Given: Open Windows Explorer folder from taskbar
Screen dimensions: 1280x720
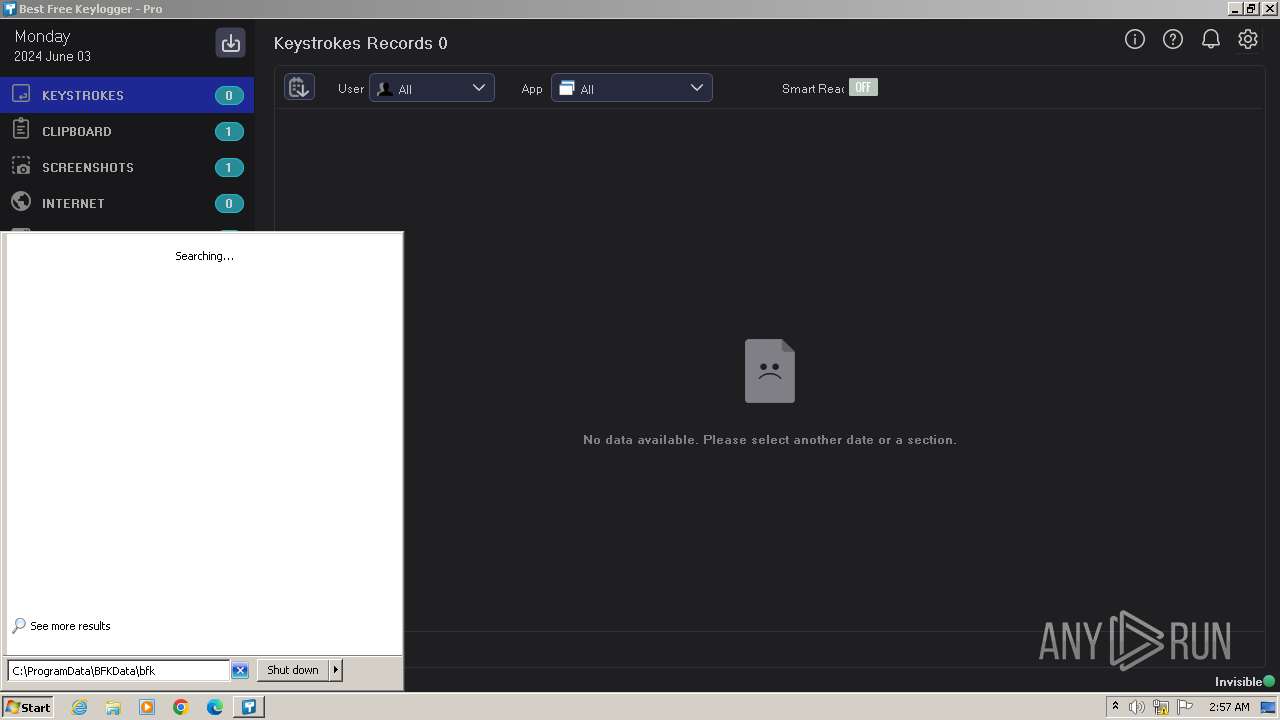Looking at the screenshot, I should coord(113,707).
